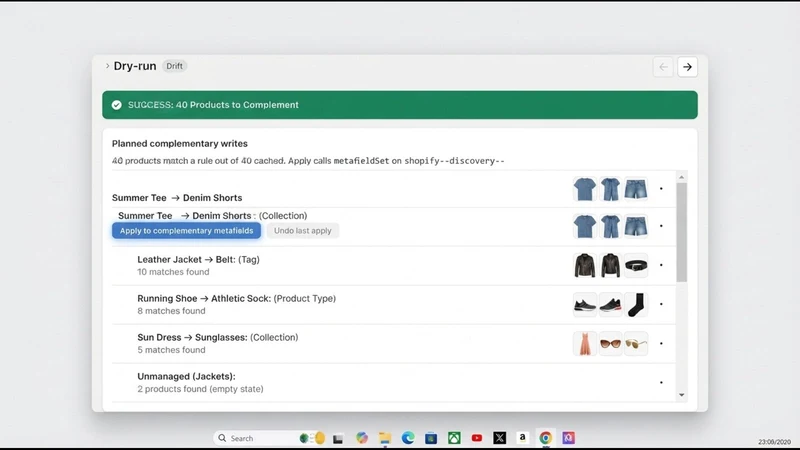
Task: Open dot menu for Unmanaged Jackets row
Action: click(661, 383)
